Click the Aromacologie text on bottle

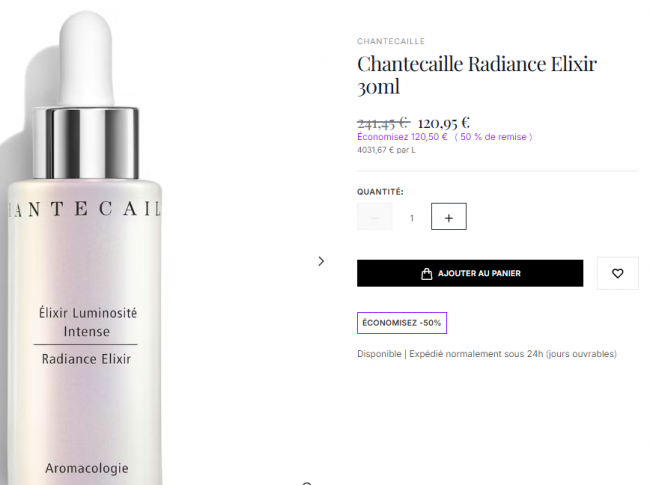87,468
